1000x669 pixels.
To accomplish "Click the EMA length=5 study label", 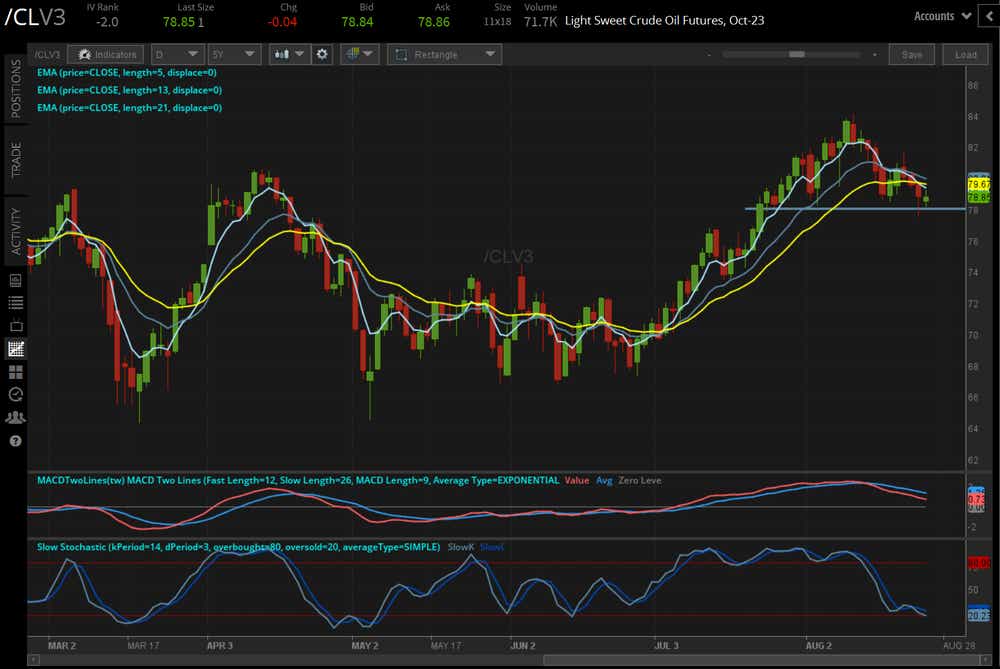I will pyautogui.click(x=126, y=73).
